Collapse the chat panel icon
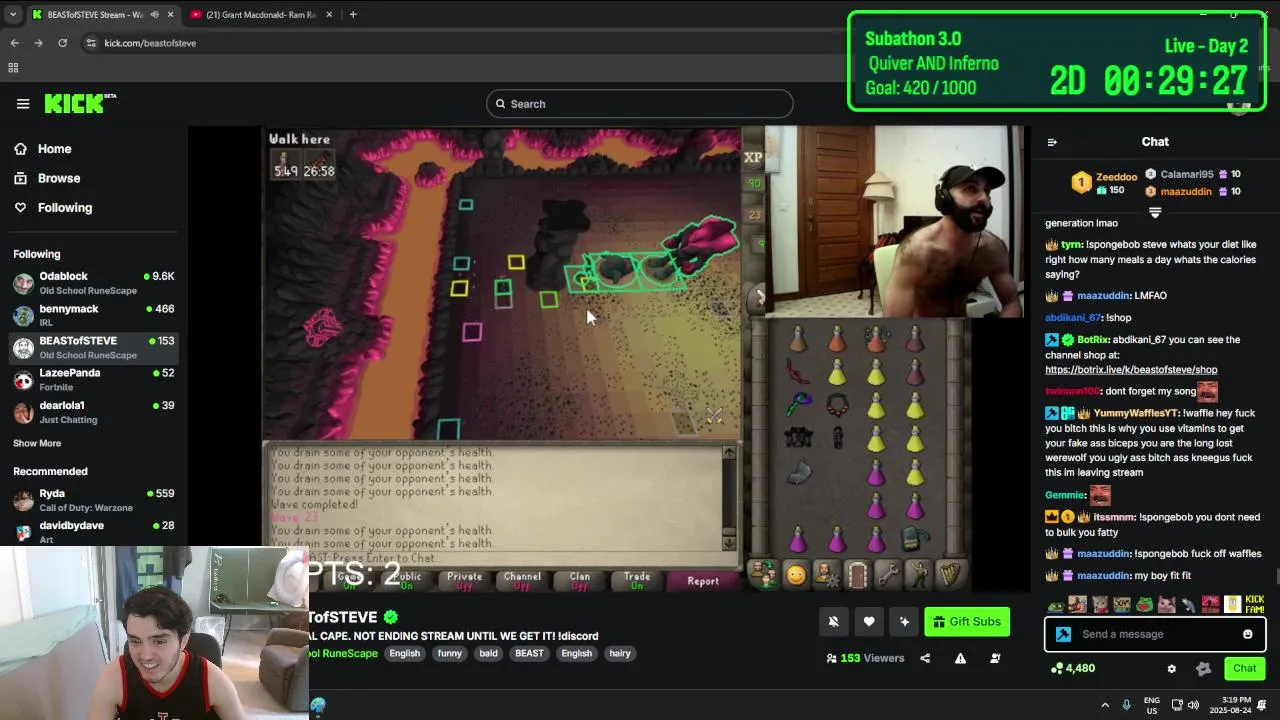Screen dimensions: 1280x720 (1052, 142)
